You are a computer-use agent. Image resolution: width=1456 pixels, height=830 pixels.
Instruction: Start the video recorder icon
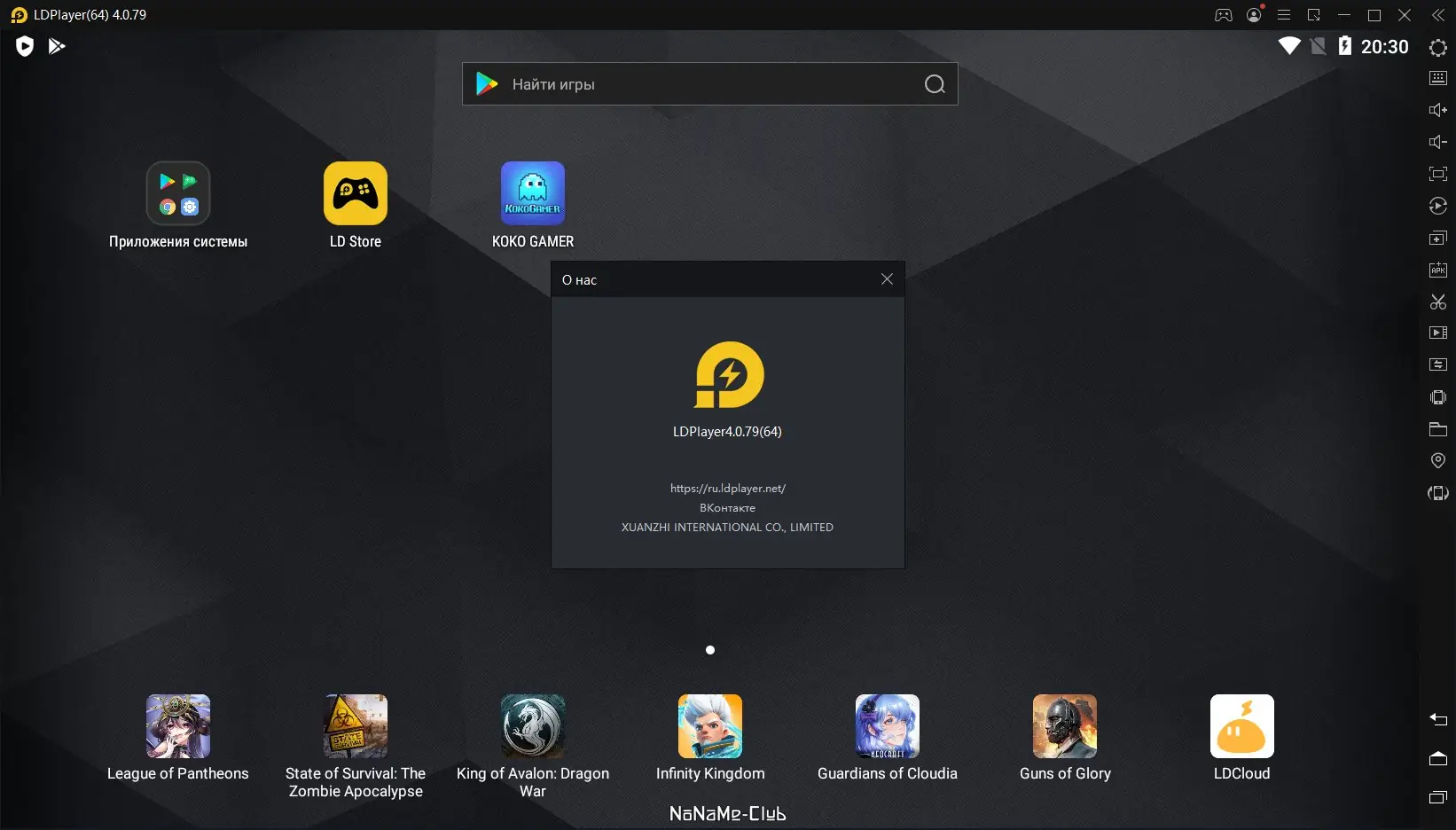1438,333
